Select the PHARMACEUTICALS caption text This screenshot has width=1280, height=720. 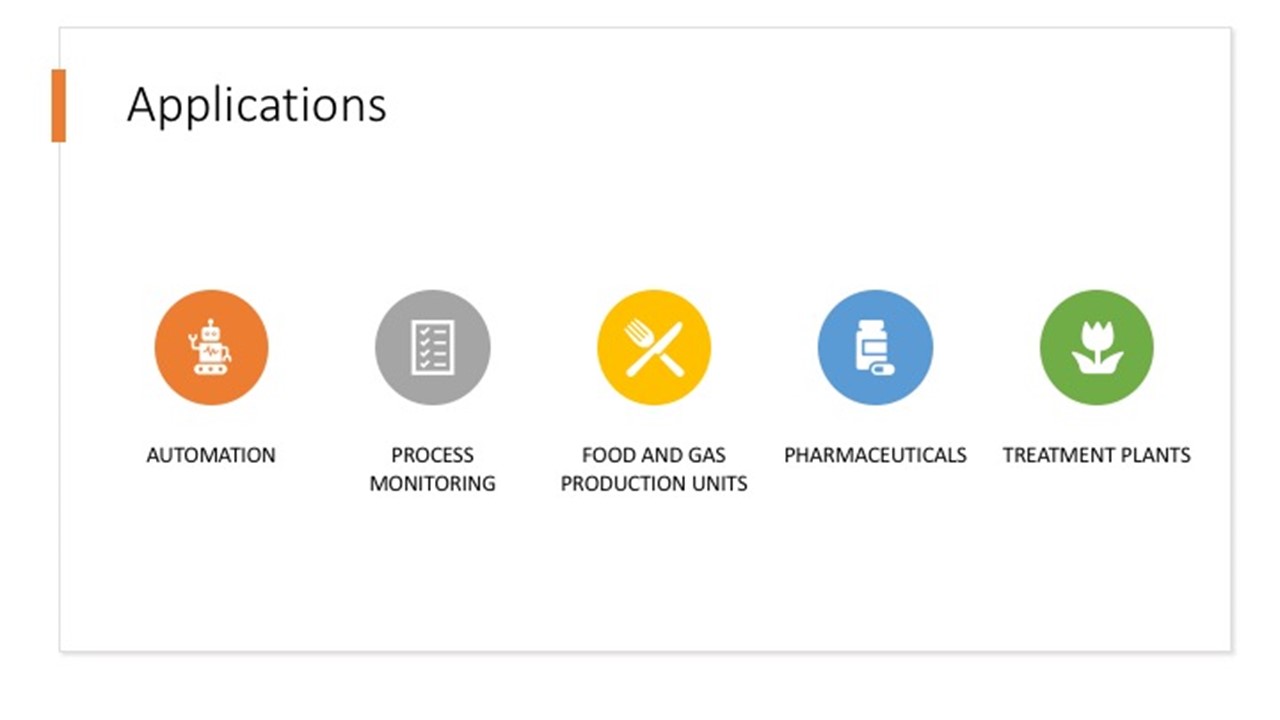[875, 455]
